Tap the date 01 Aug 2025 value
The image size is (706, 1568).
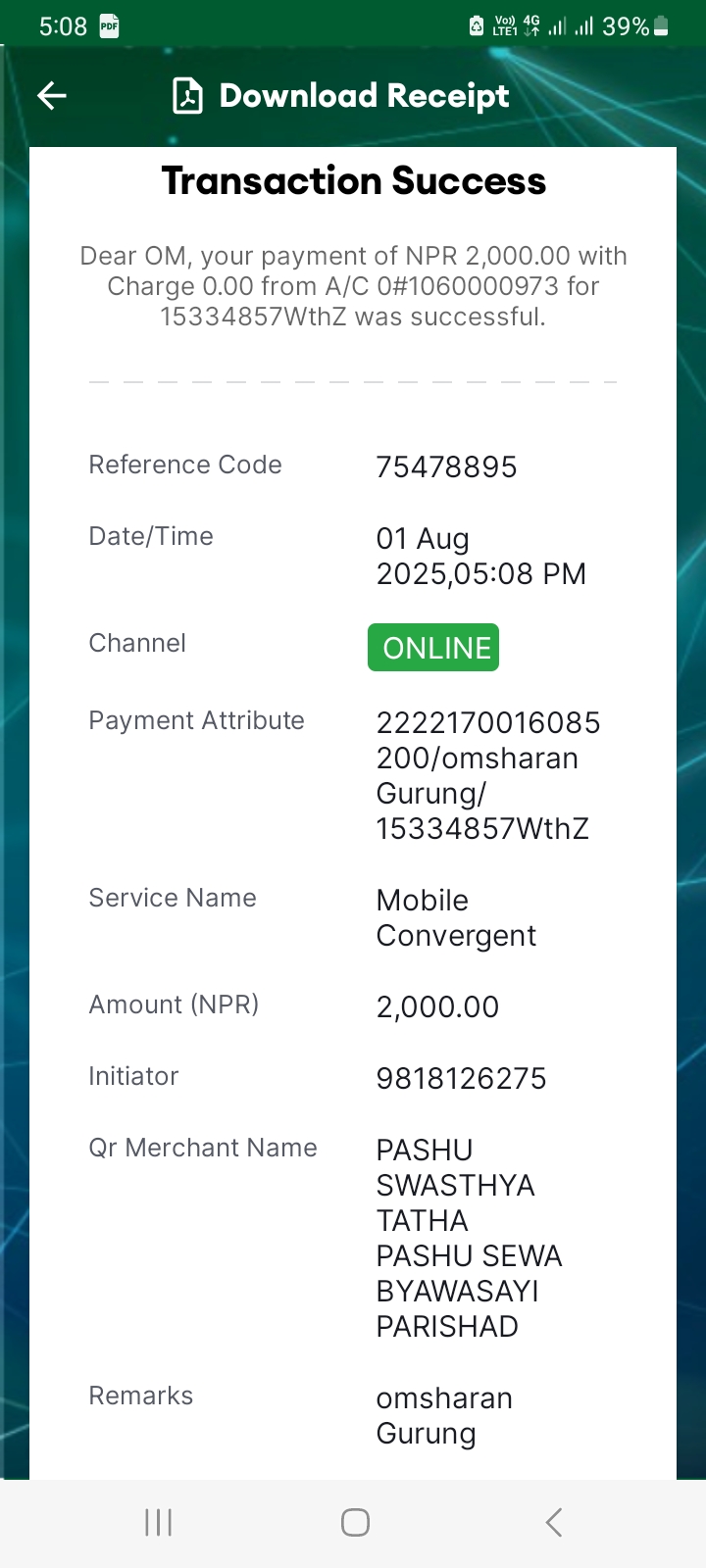[x=480, y=557]
